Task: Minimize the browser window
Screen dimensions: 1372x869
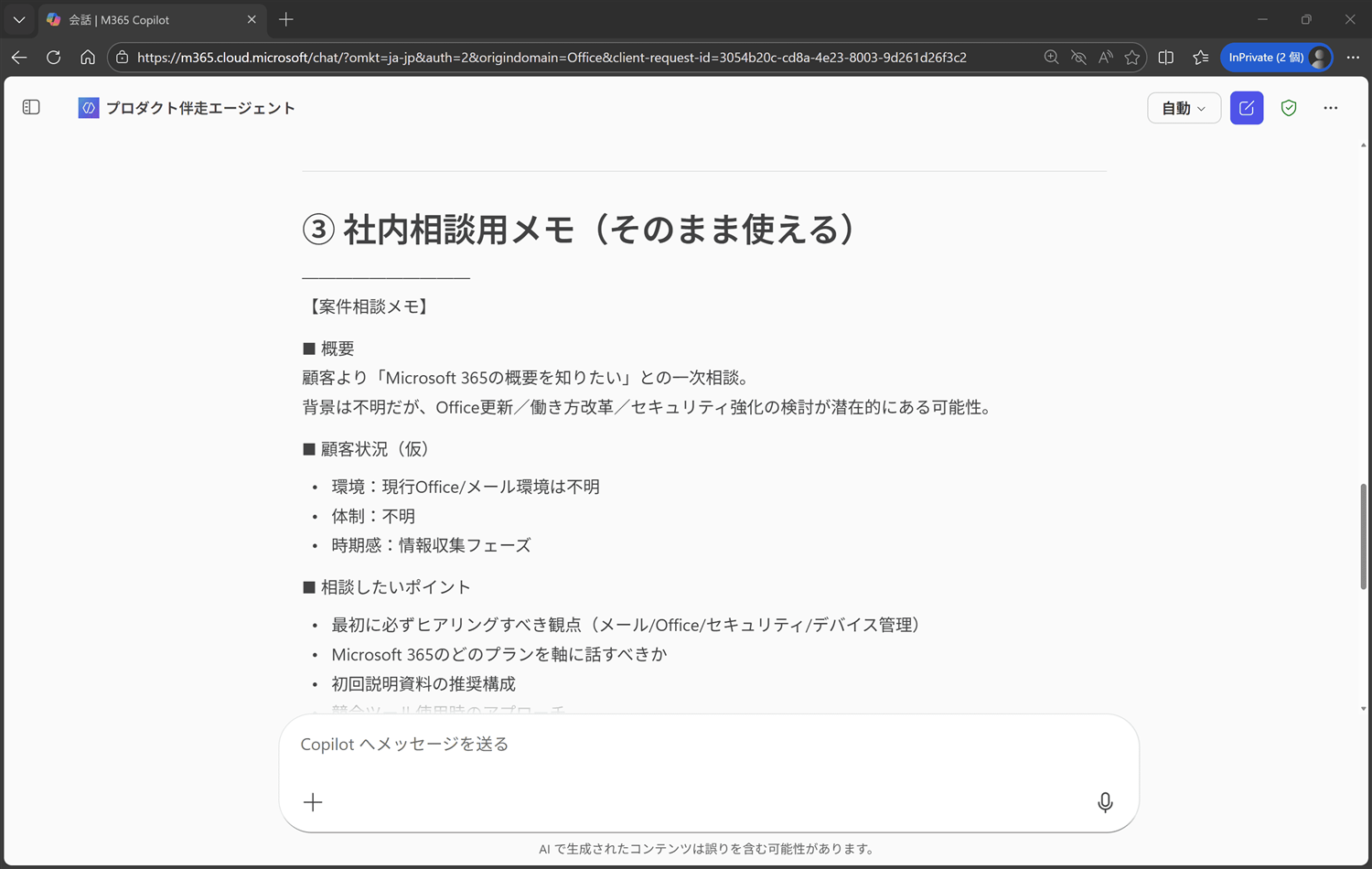Action: (x=1263, y=19)
